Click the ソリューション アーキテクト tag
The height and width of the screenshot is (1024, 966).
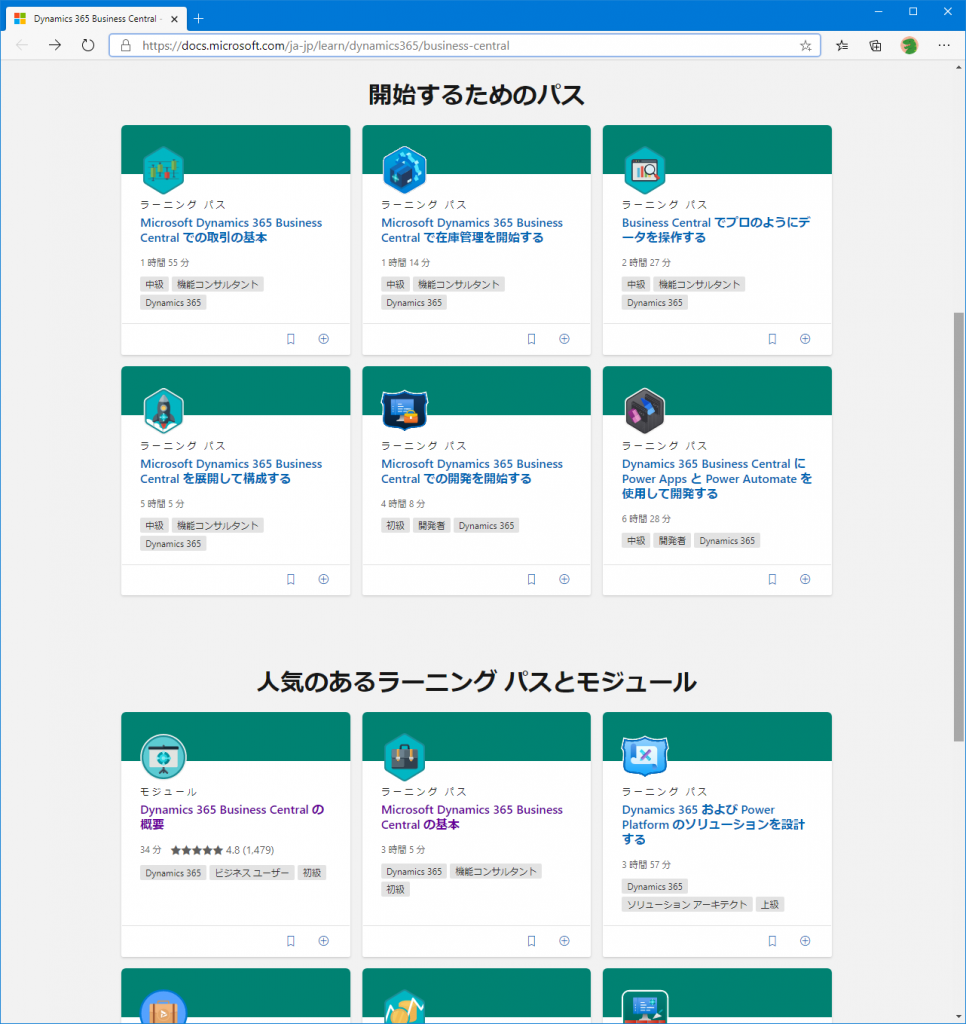(686, 904)
